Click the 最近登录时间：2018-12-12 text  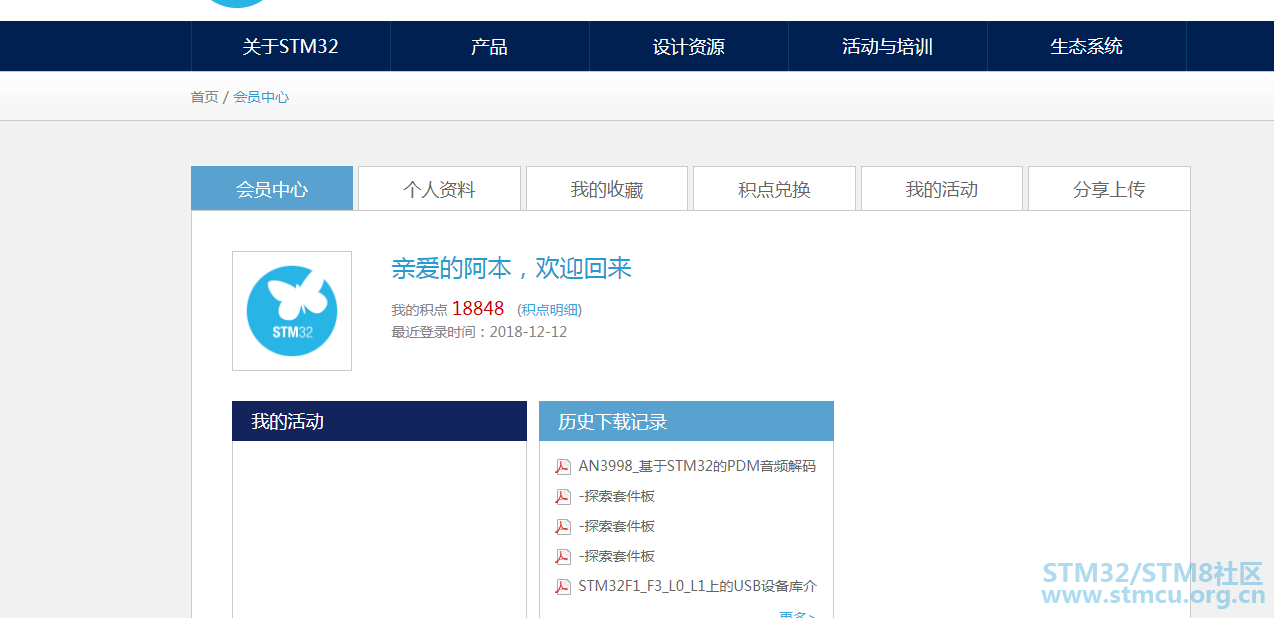coord(479,332)
